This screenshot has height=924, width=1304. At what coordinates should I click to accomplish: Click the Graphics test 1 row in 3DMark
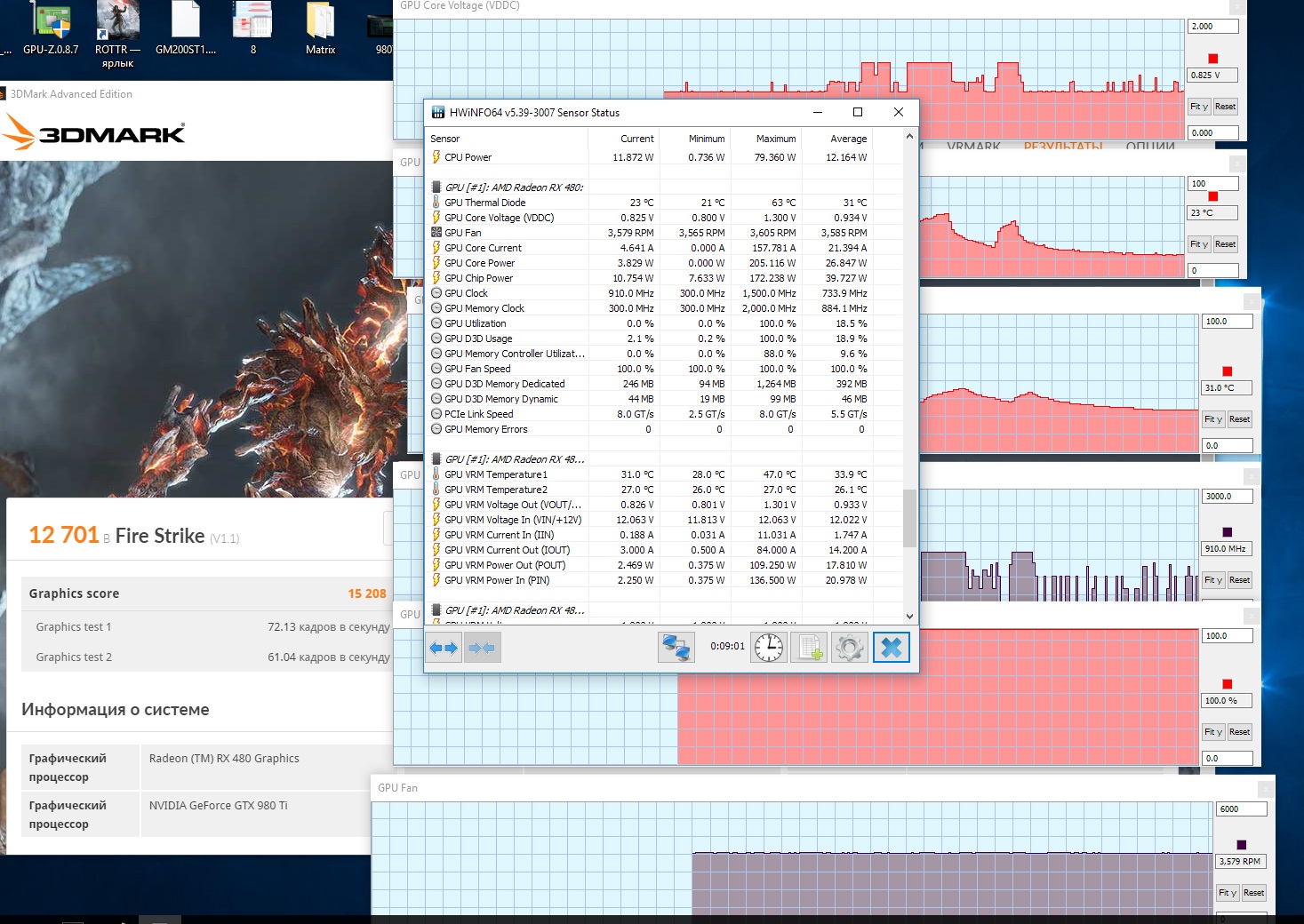(x=207, y=627)
